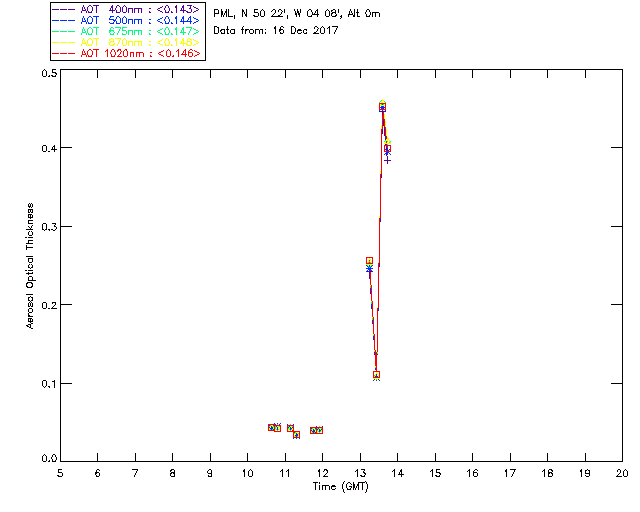Image resolution: width=640 pixels, height=512 pixels.
Task: Click the PML station location text
Action: [x=297, y=14]
